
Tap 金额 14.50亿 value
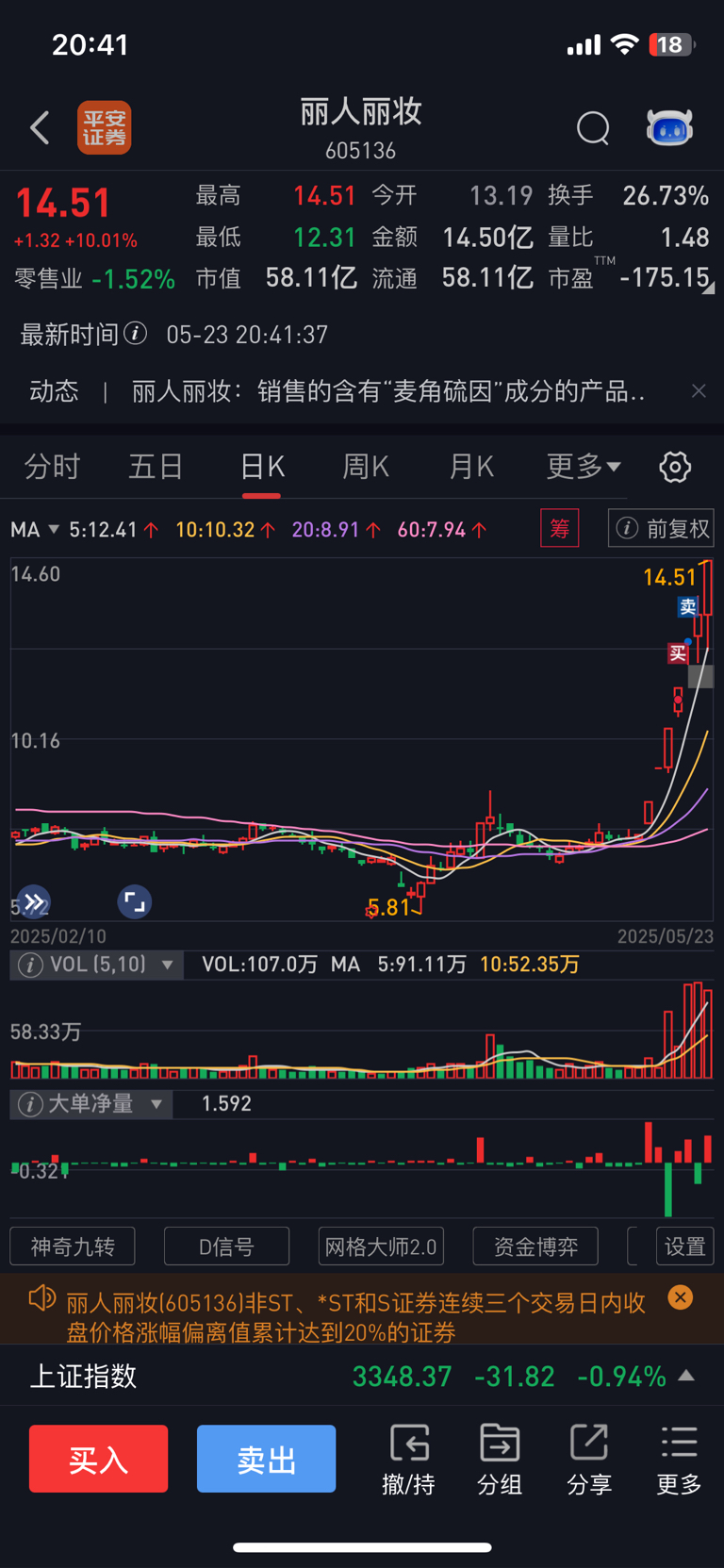(488, 237)
